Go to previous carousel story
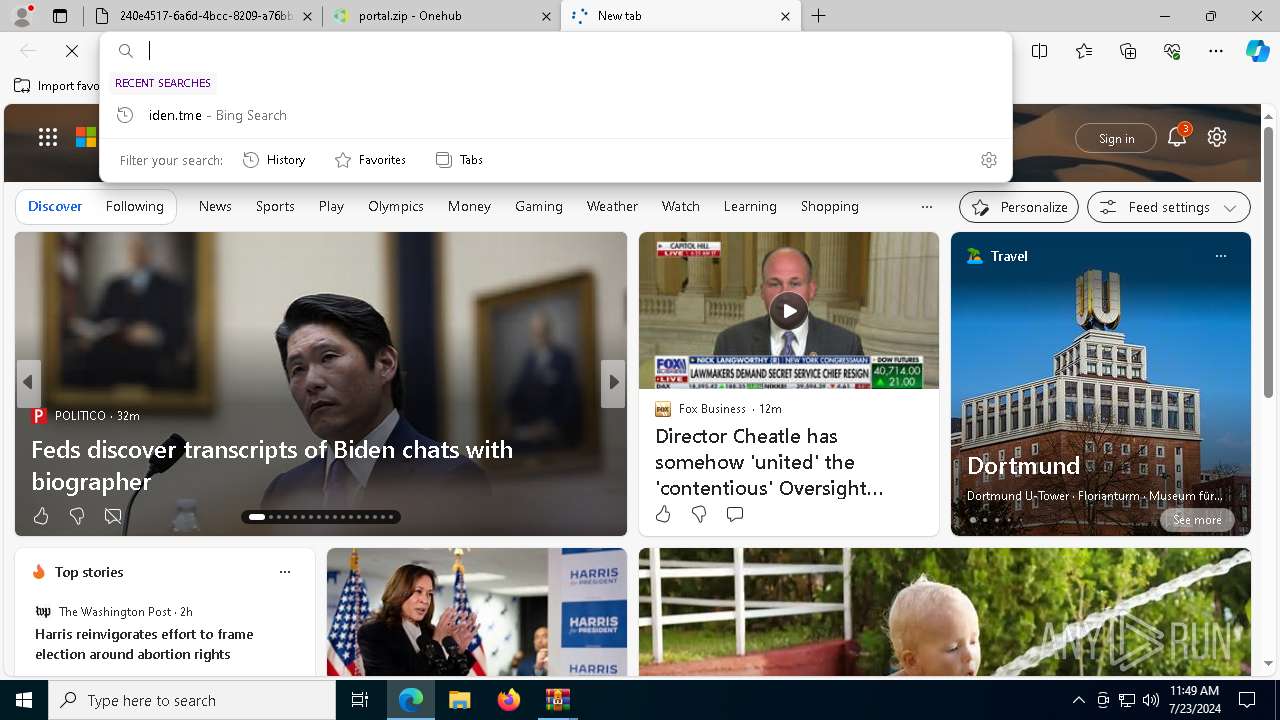Screen dimensions: 1280x720 (x=28, y=383)
